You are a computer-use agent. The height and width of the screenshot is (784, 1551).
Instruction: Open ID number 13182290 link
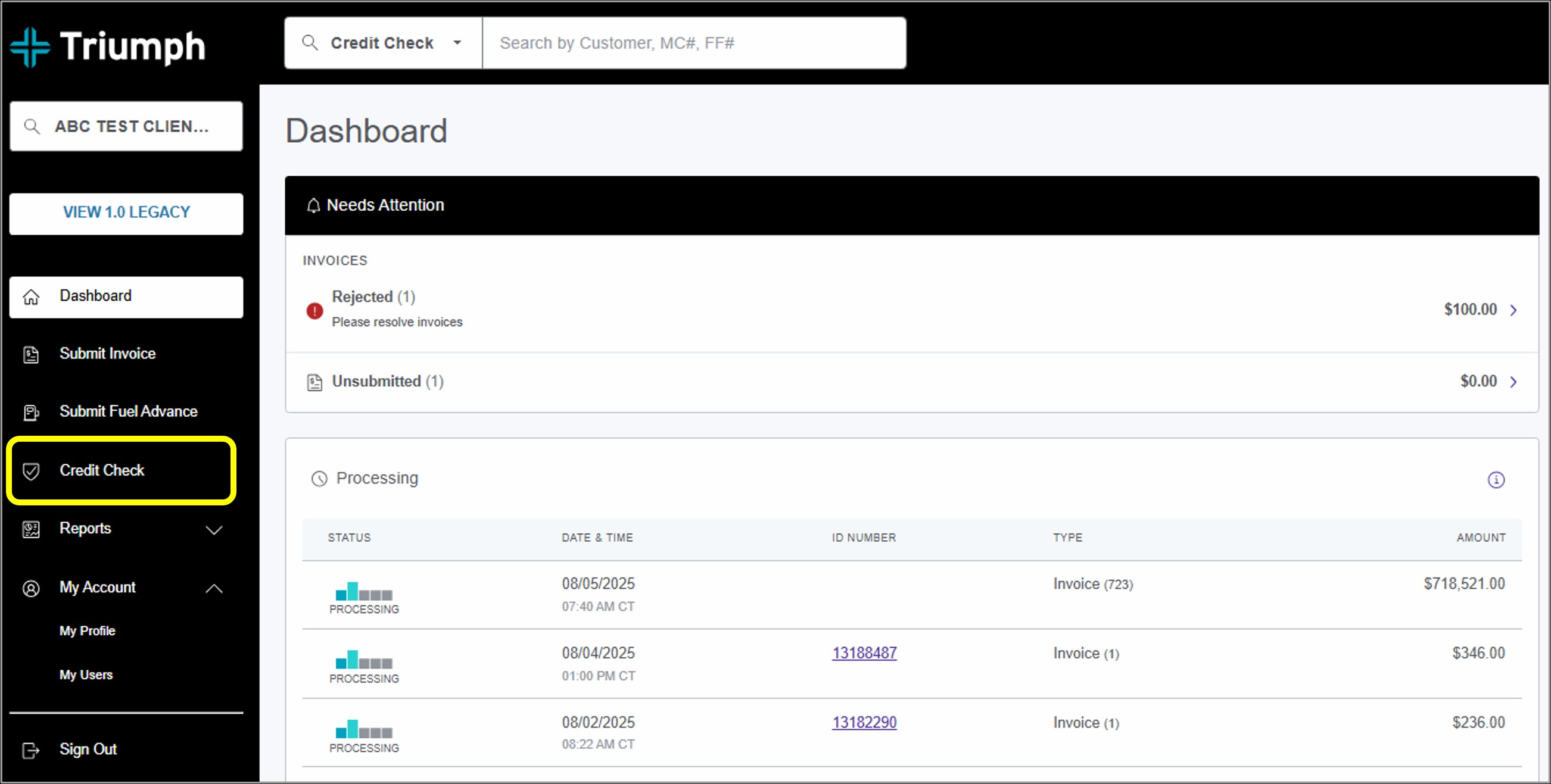864,722
